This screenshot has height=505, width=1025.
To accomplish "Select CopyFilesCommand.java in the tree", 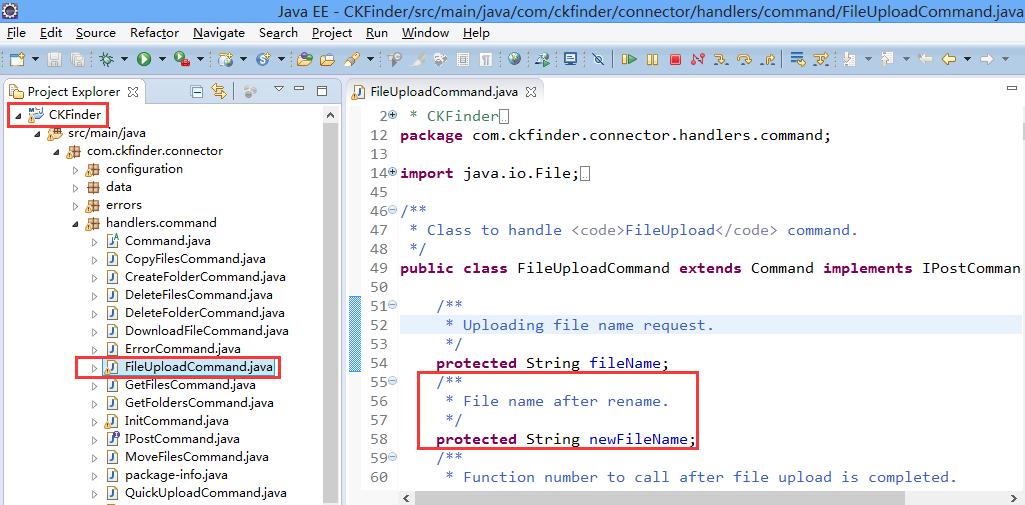I will (195, 259).
